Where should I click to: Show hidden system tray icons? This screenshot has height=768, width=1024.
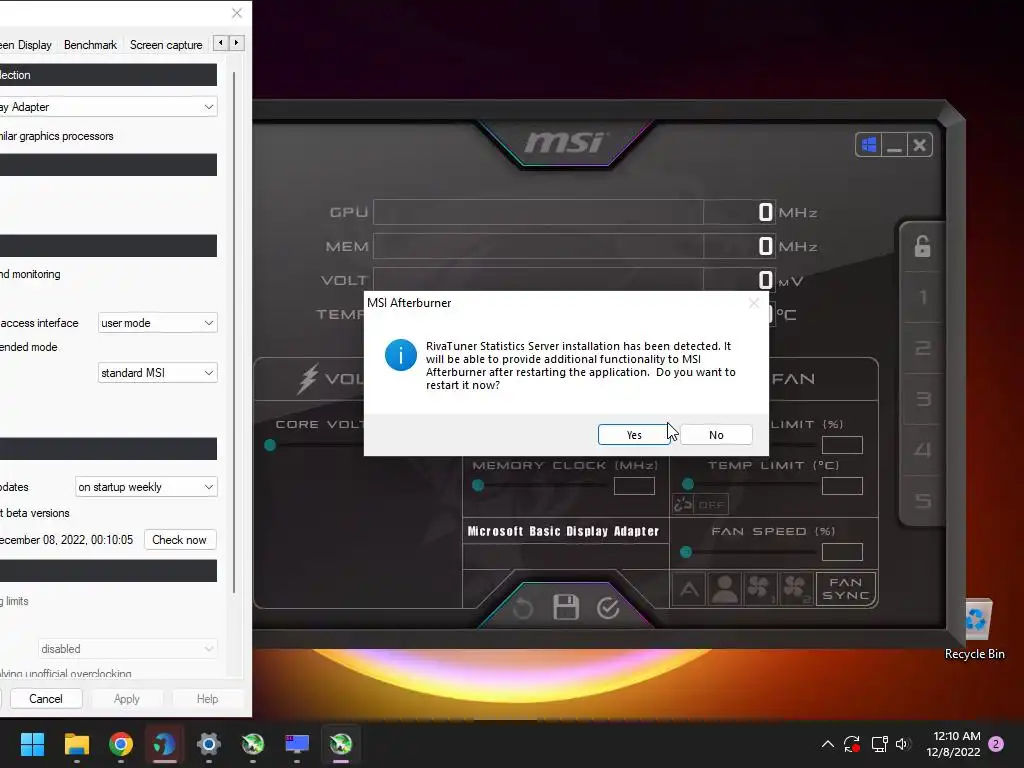(x=827, y=744)
